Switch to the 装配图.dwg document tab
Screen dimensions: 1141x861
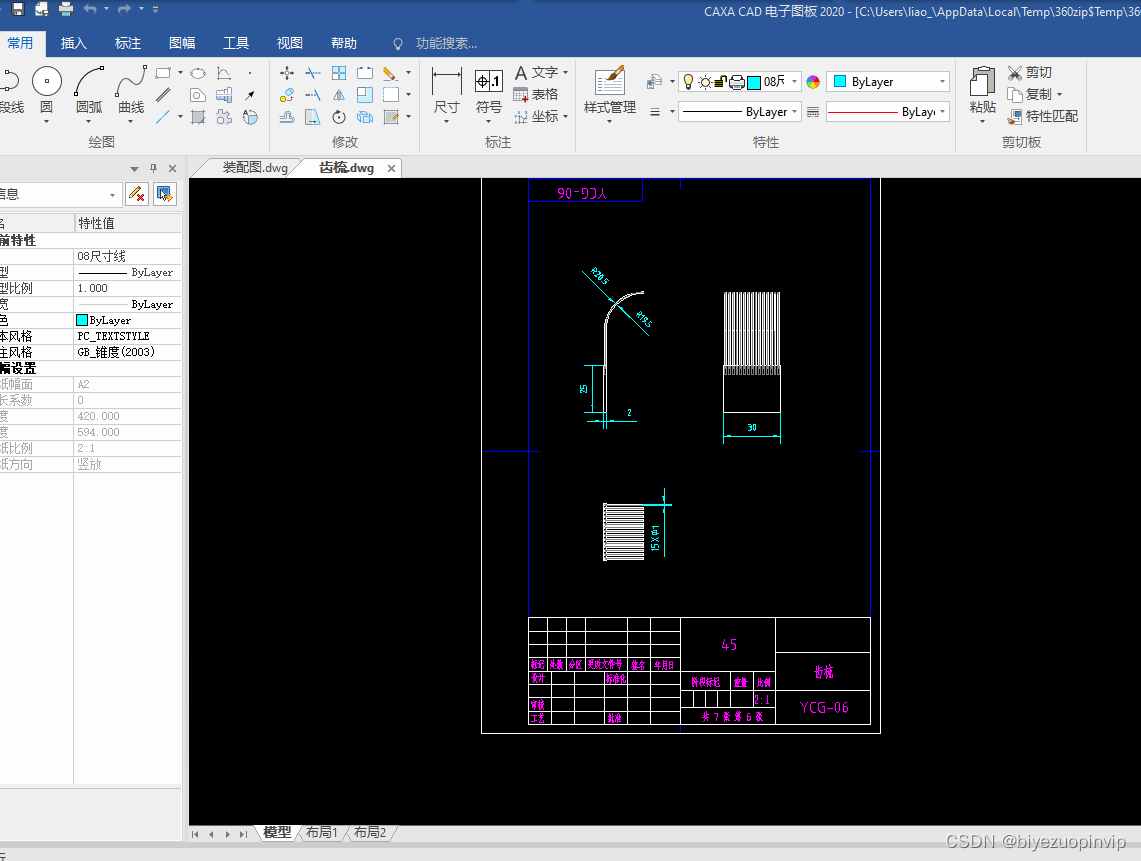click(255, 167)
